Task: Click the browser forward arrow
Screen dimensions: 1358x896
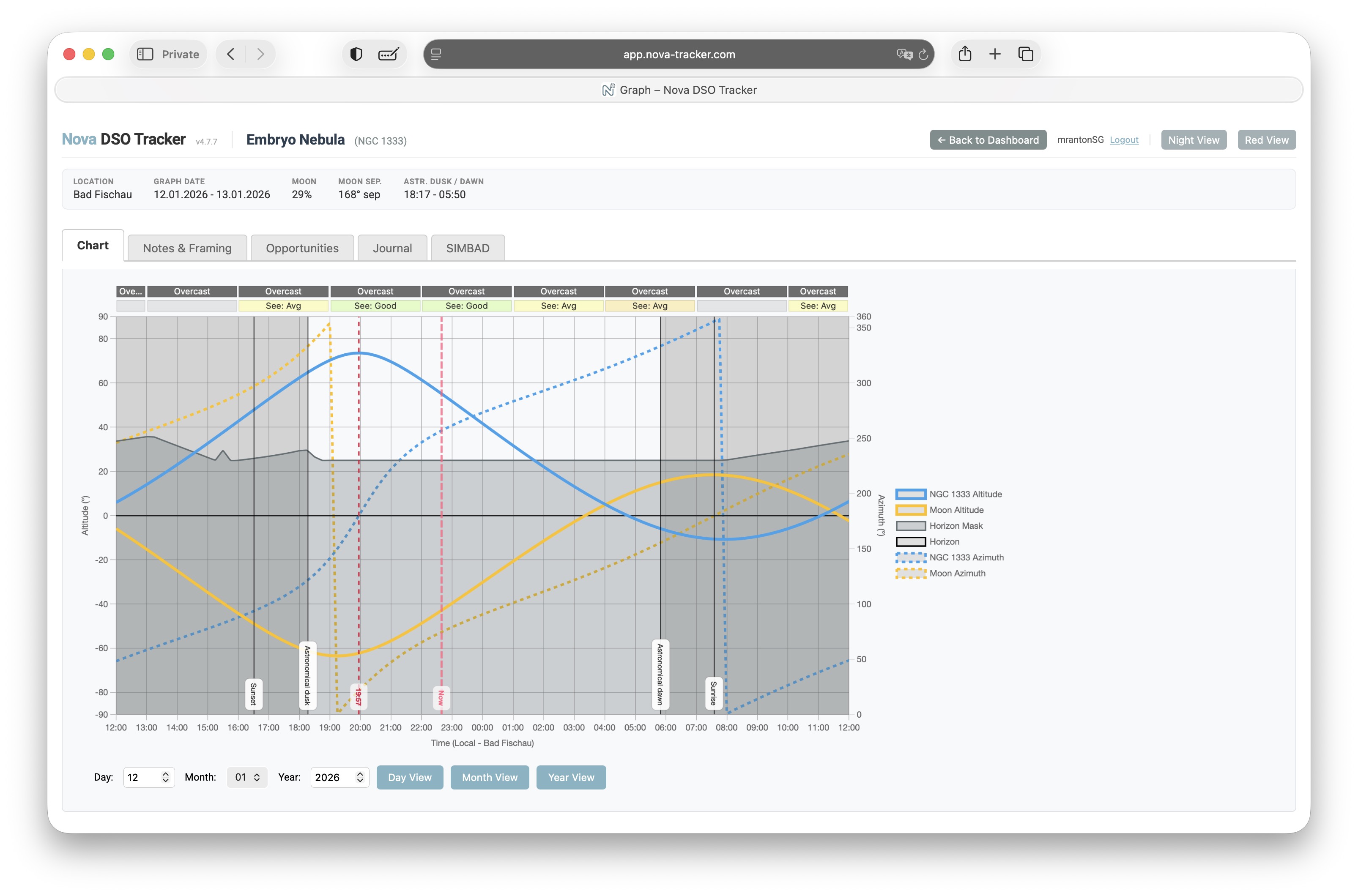Action: tap(260, 54)
